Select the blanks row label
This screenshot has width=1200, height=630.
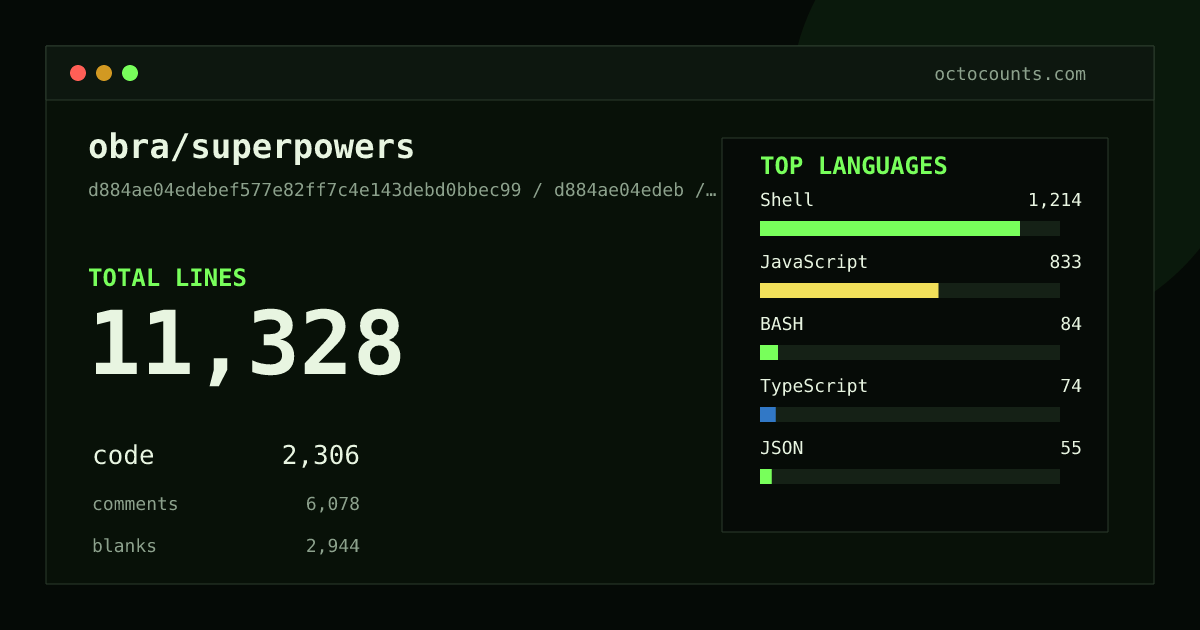(x=124, y=546)
